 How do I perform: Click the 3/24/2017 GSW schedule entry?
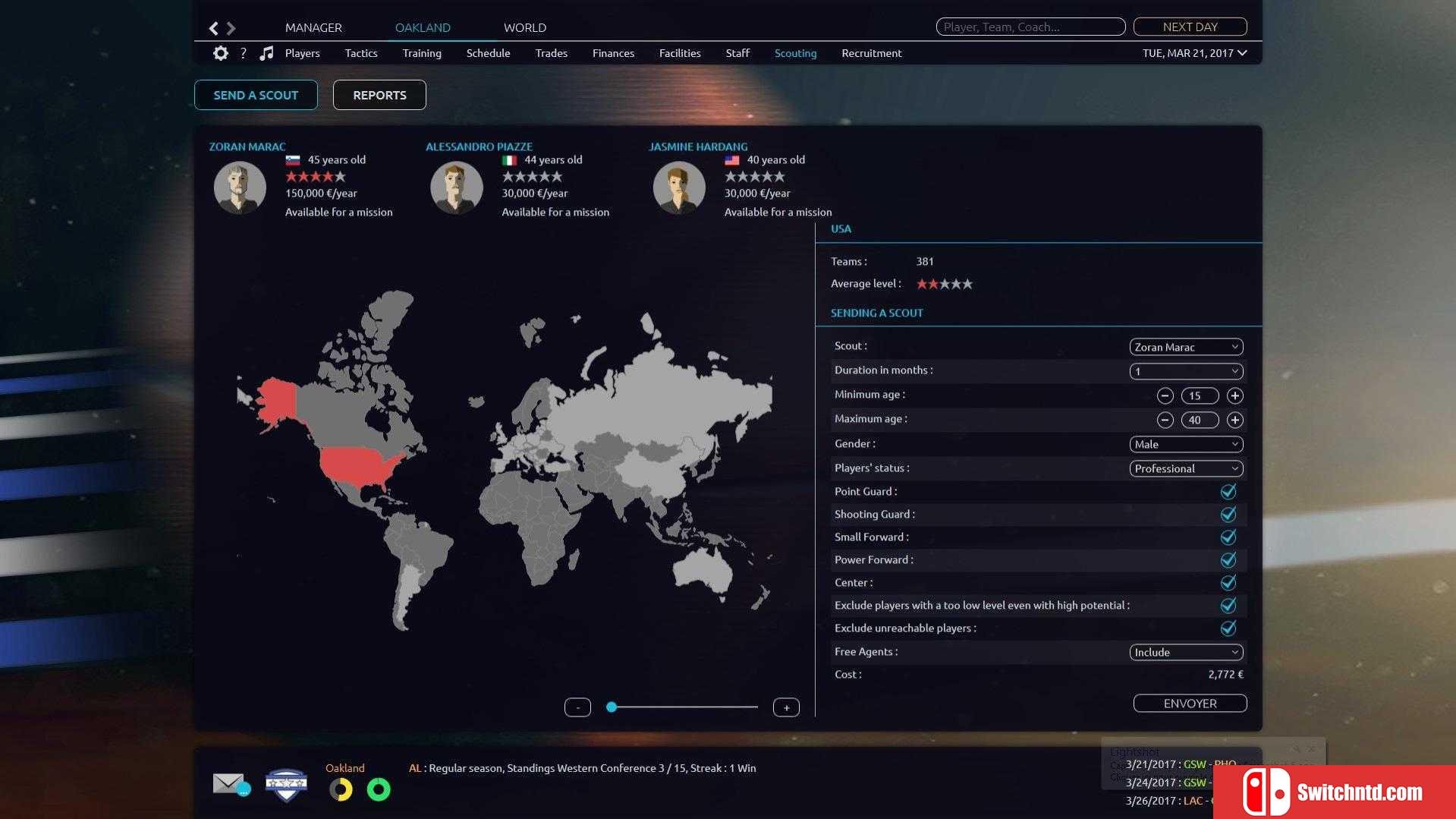1168,783
